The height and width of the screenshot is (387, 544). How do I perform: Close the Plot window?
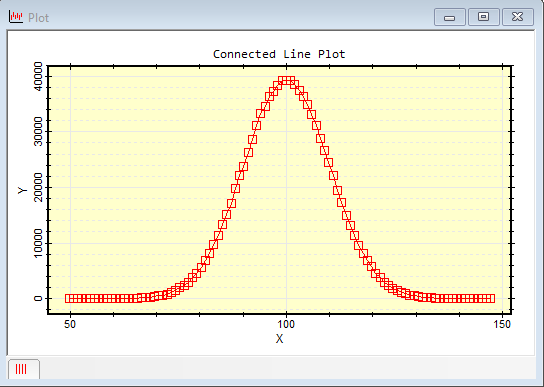518,17
